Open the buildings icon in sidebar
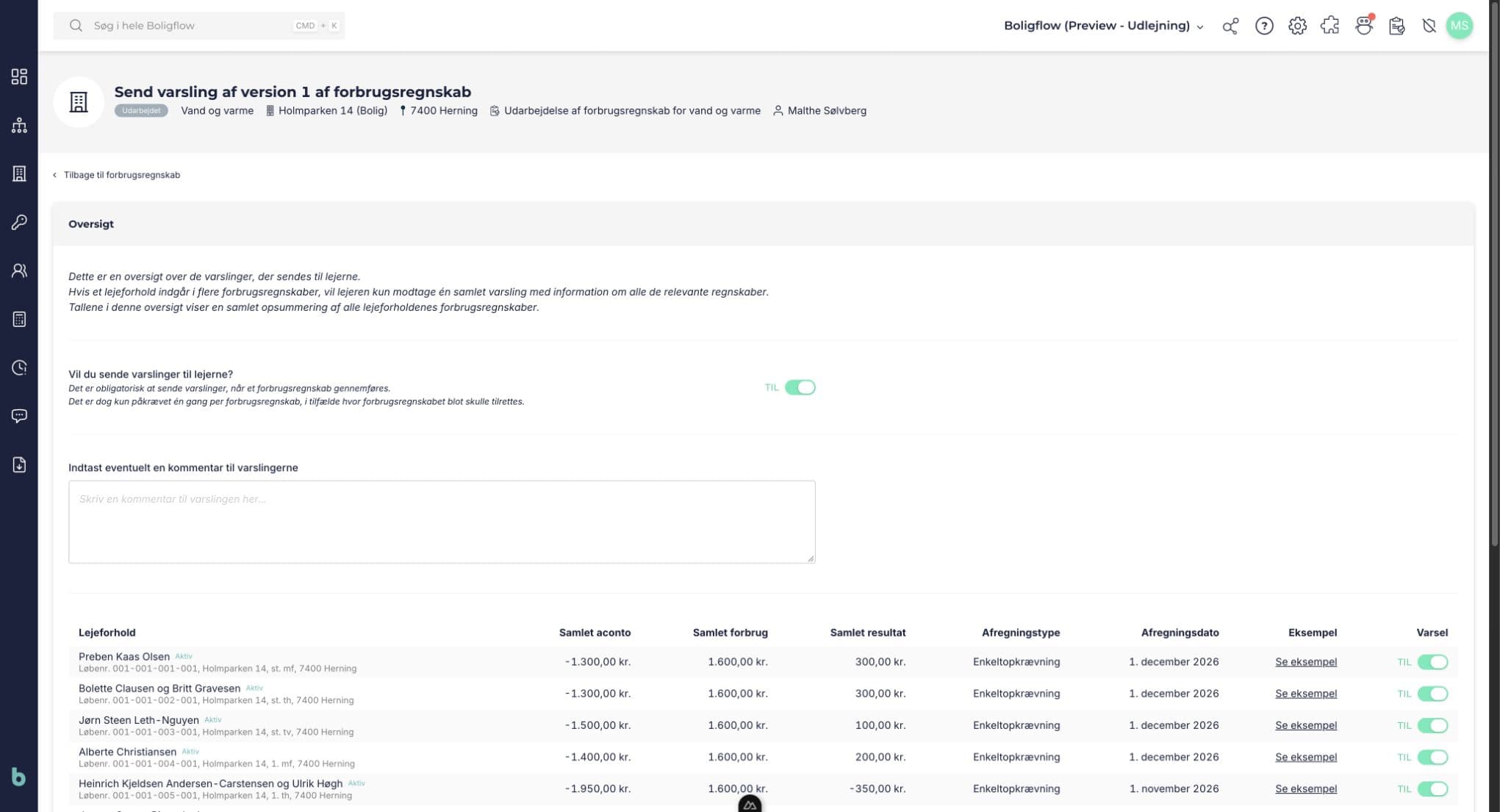The height and width of the screenshot is (812, 1500). 19,173
